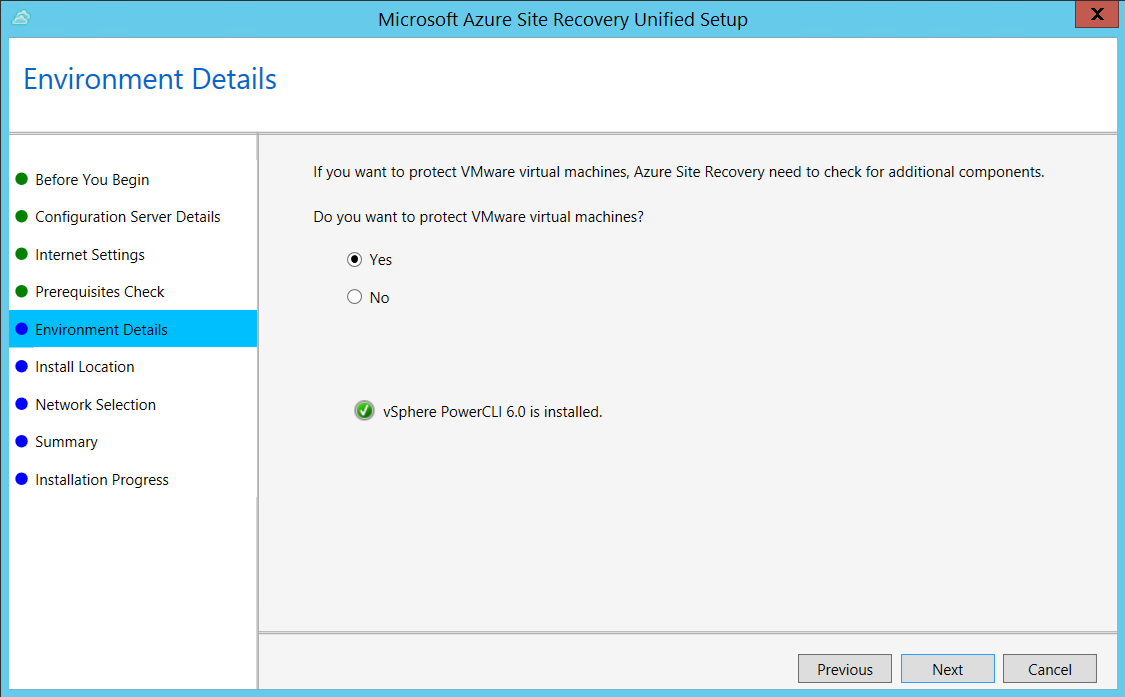Select the No radio button
The width and height of the screenshot is (1125, 697).
355,296
